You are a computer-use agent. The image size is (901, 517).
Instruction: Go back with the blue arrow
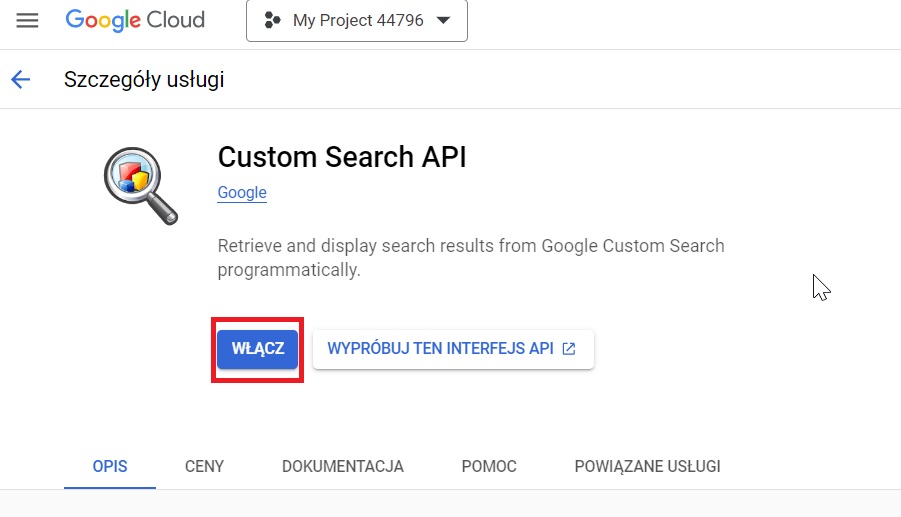coord(20,79)
